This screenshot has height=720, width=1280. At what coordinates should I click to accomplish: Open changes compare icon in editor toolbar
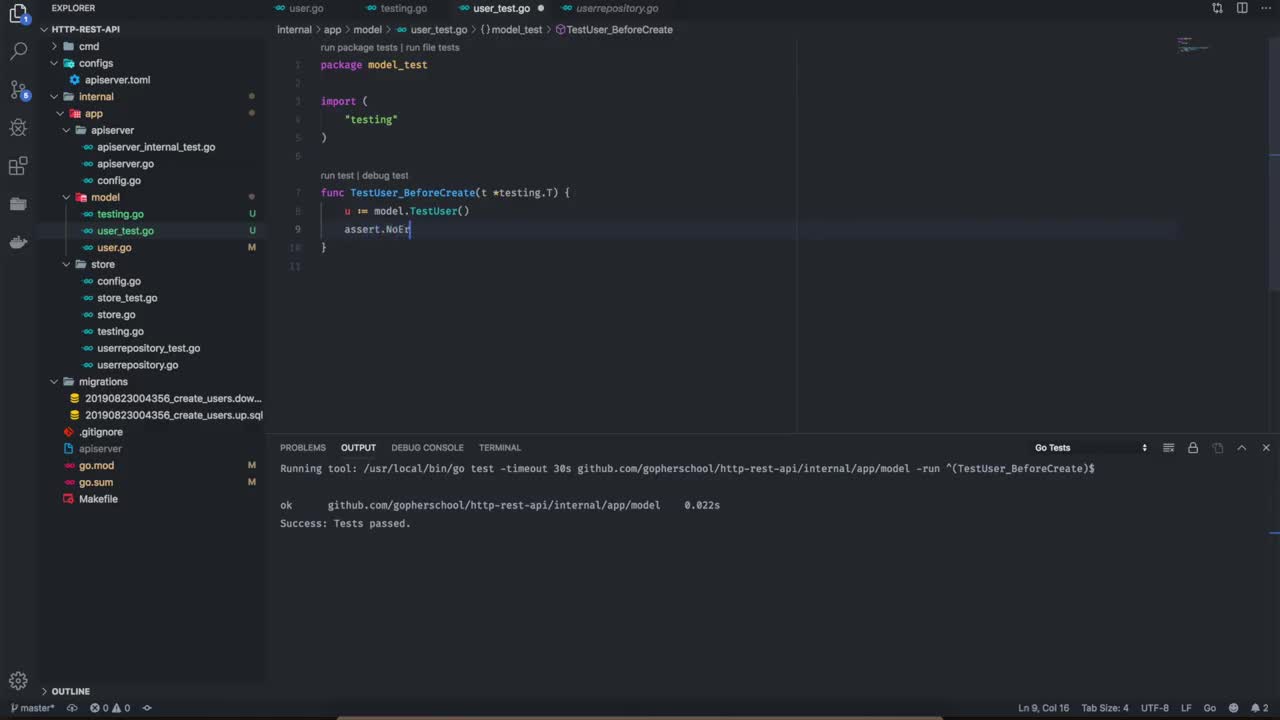click(1217, 8)
